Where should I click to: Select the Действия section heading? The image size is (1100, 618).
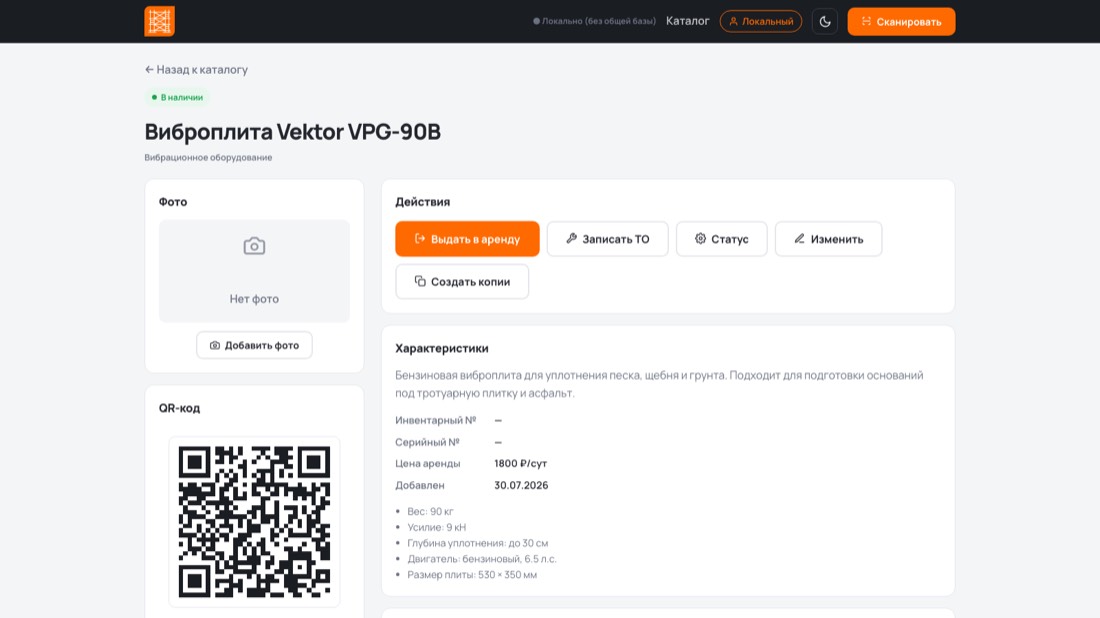422,201
